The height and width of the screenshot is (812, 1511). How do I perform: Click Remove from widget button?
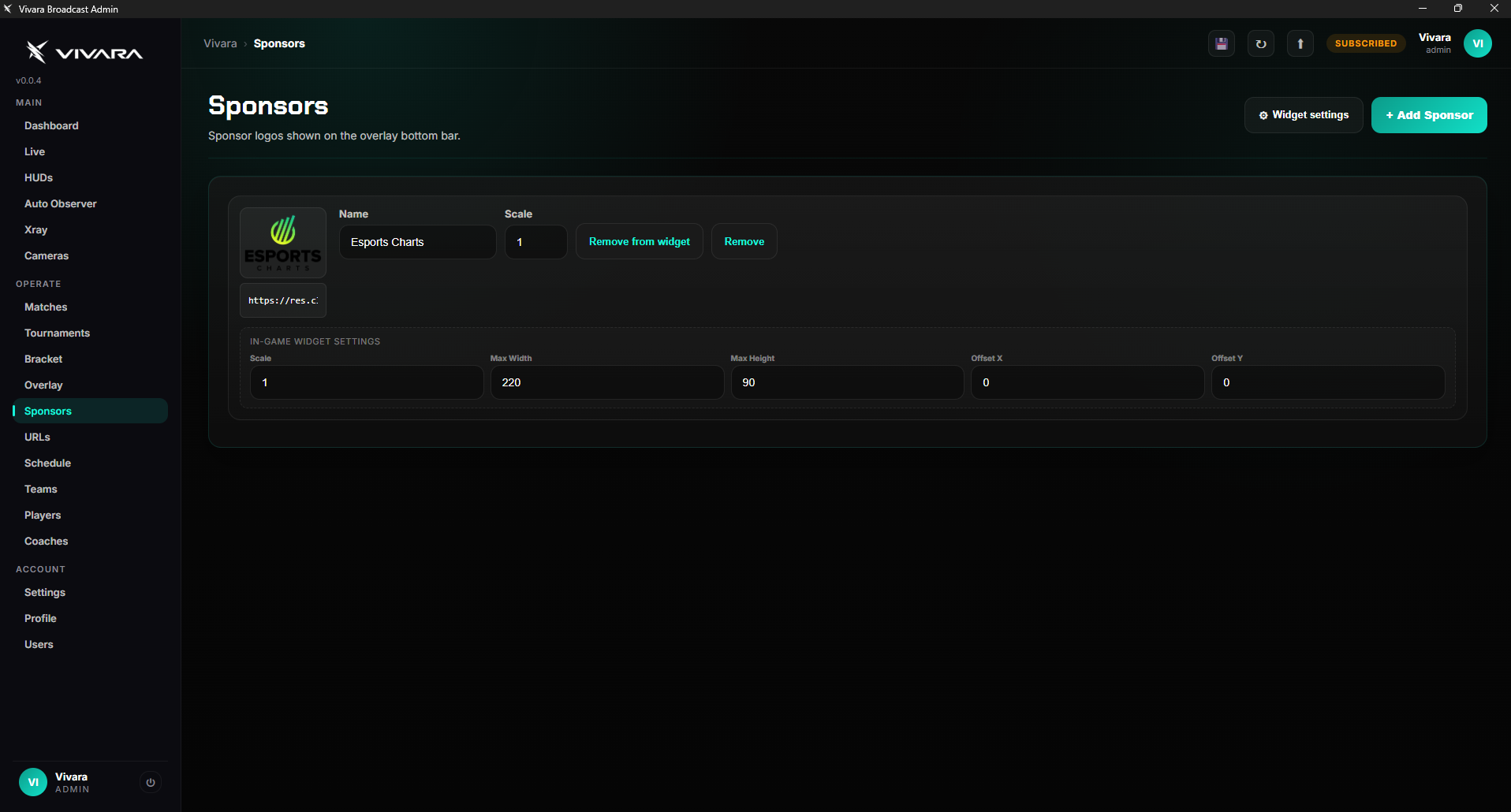[640, 241]
